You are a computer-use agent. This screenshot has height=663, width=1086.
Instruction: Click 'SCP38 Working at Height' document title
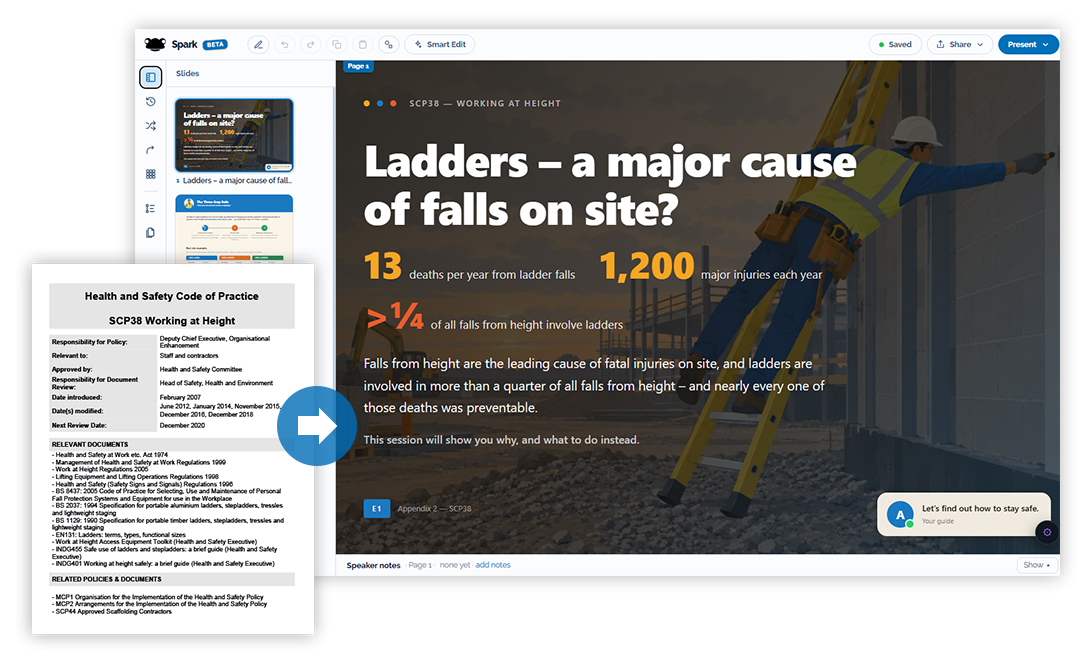pyautogui.click(x=172, y=321)
